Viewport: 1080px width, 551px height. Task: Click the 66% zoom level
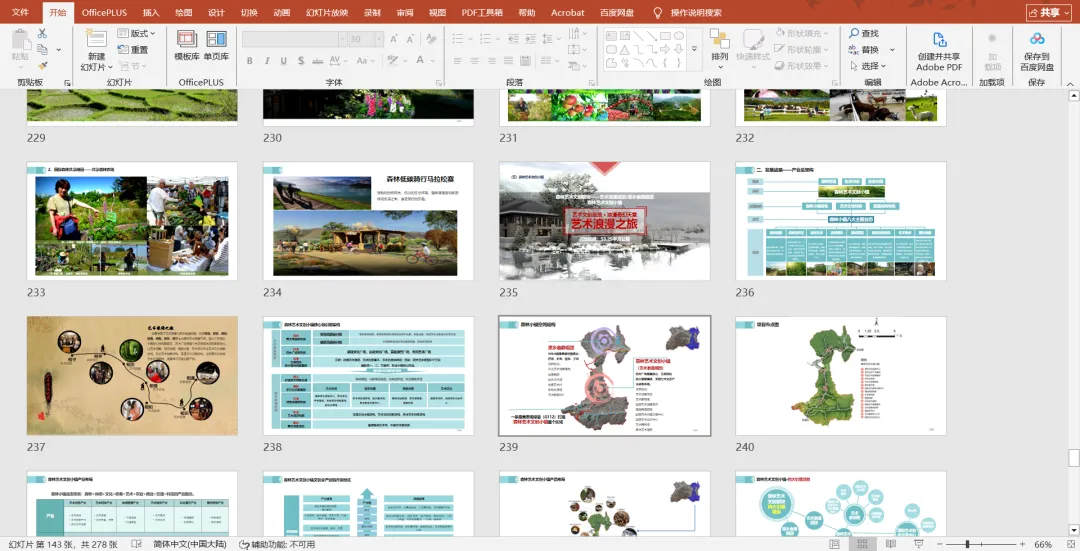tap(1043, 544)
